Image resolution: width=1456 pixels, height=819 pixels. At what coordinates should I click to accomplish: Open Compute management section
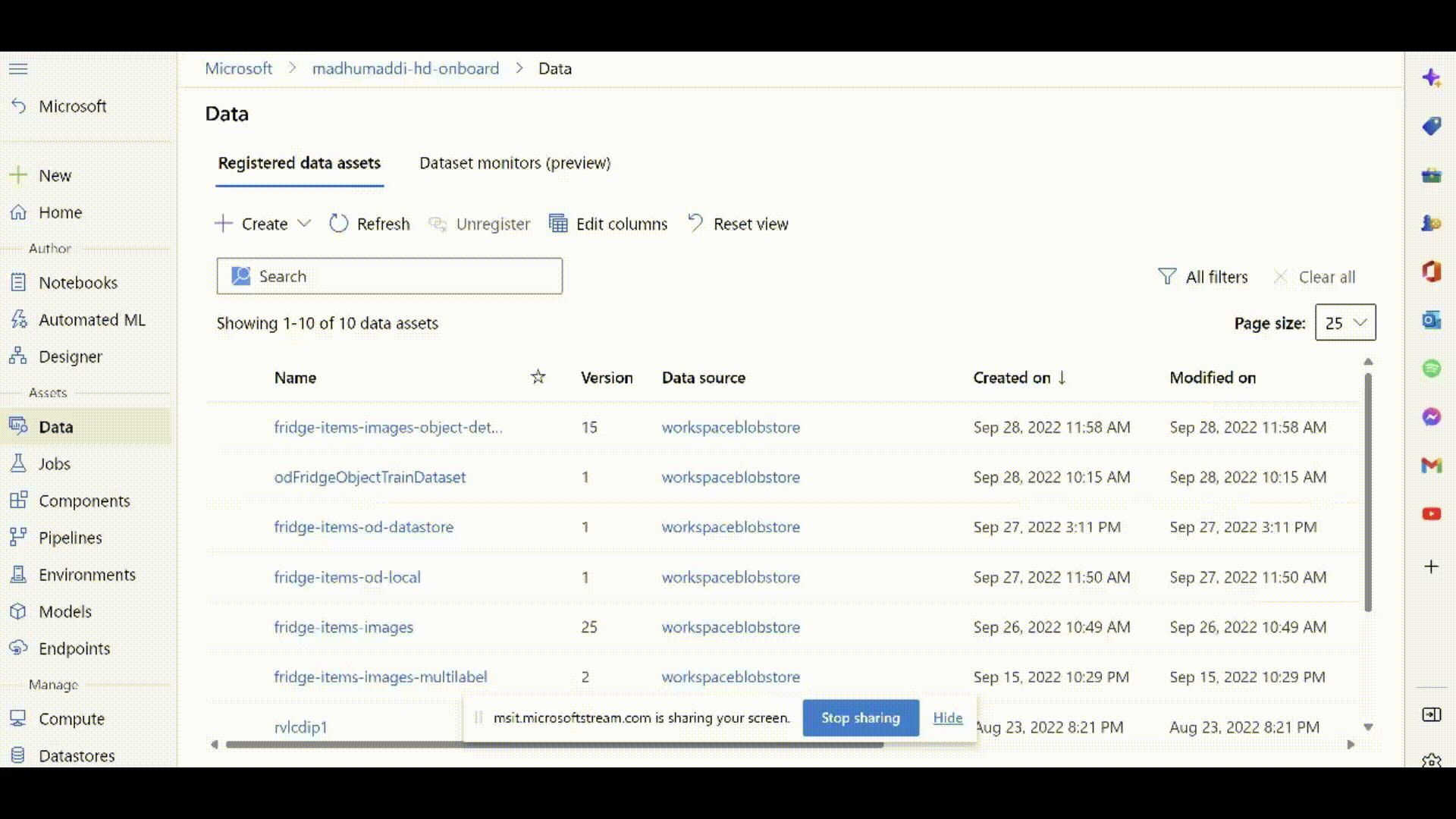[x=72, y=718]
